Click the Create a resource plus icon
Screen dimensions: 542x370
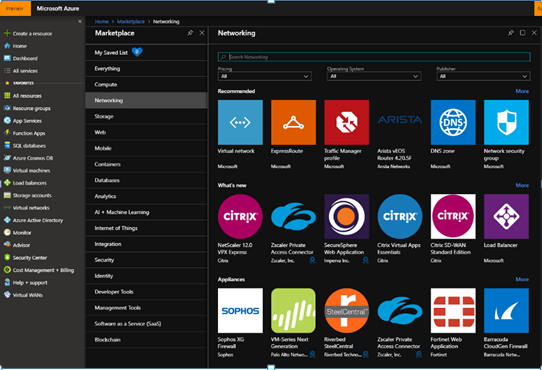(x=7, y=33)
